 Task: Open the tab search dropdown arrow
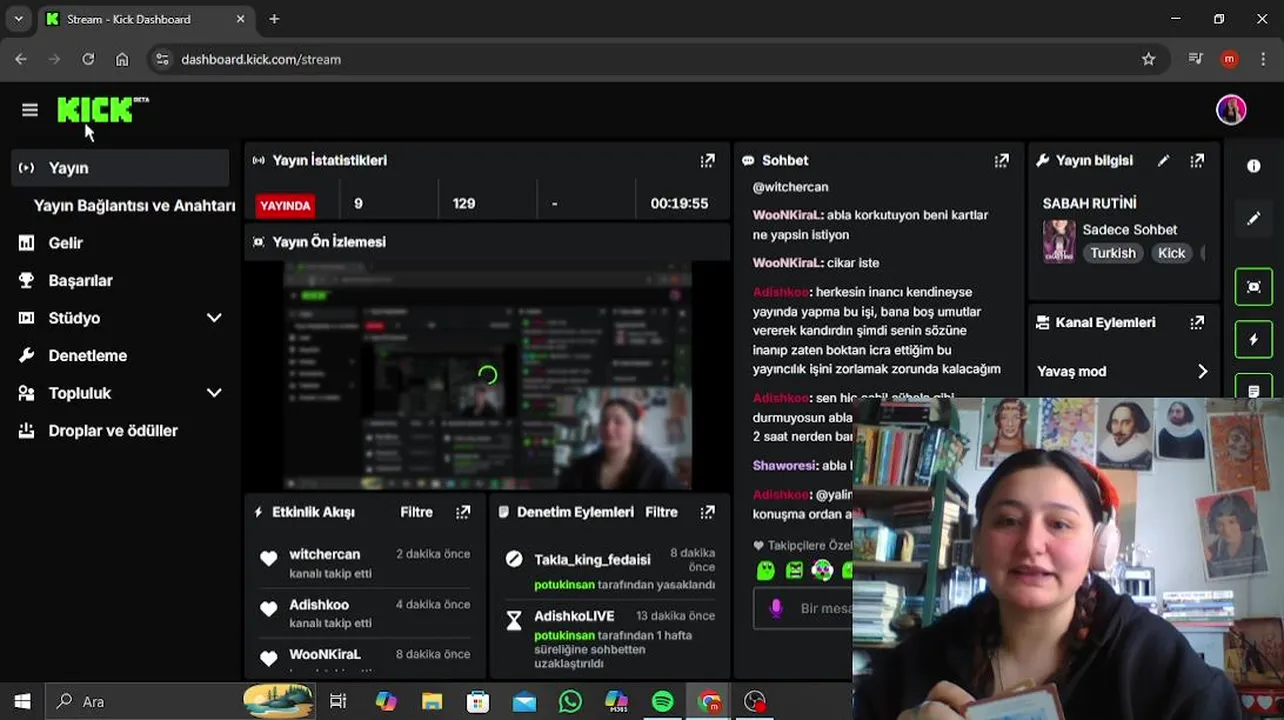(x=18, y=19)
